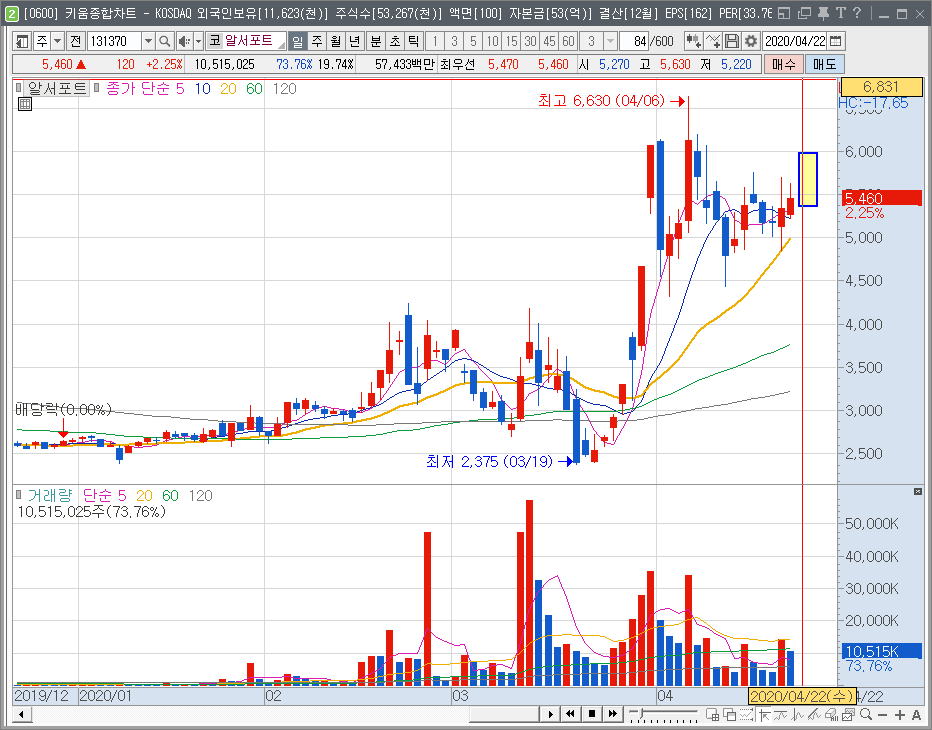
Task: Add a new indicator line icon
Action: 712,41
